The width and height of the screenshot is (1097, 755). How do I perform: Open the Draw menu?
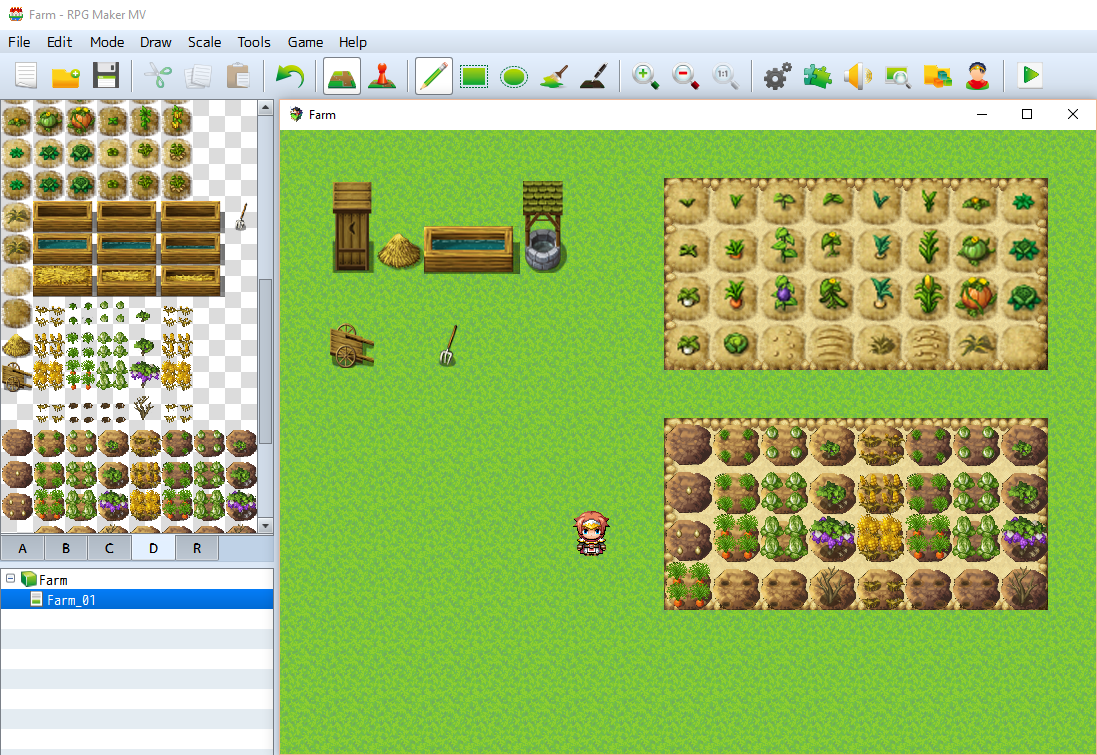point(155,42)
